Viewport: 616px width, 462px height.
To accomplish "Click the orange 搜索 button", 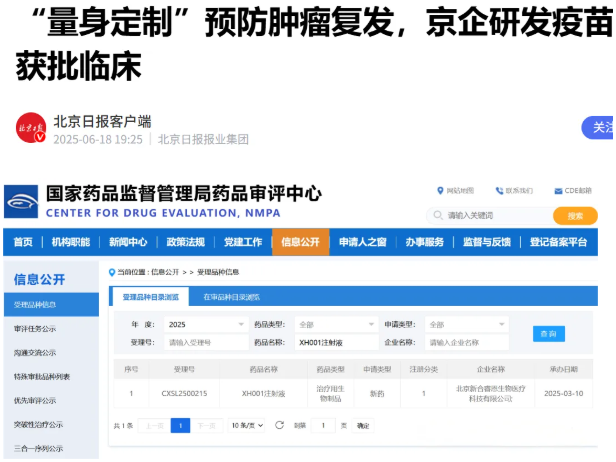I will [575, 216].
